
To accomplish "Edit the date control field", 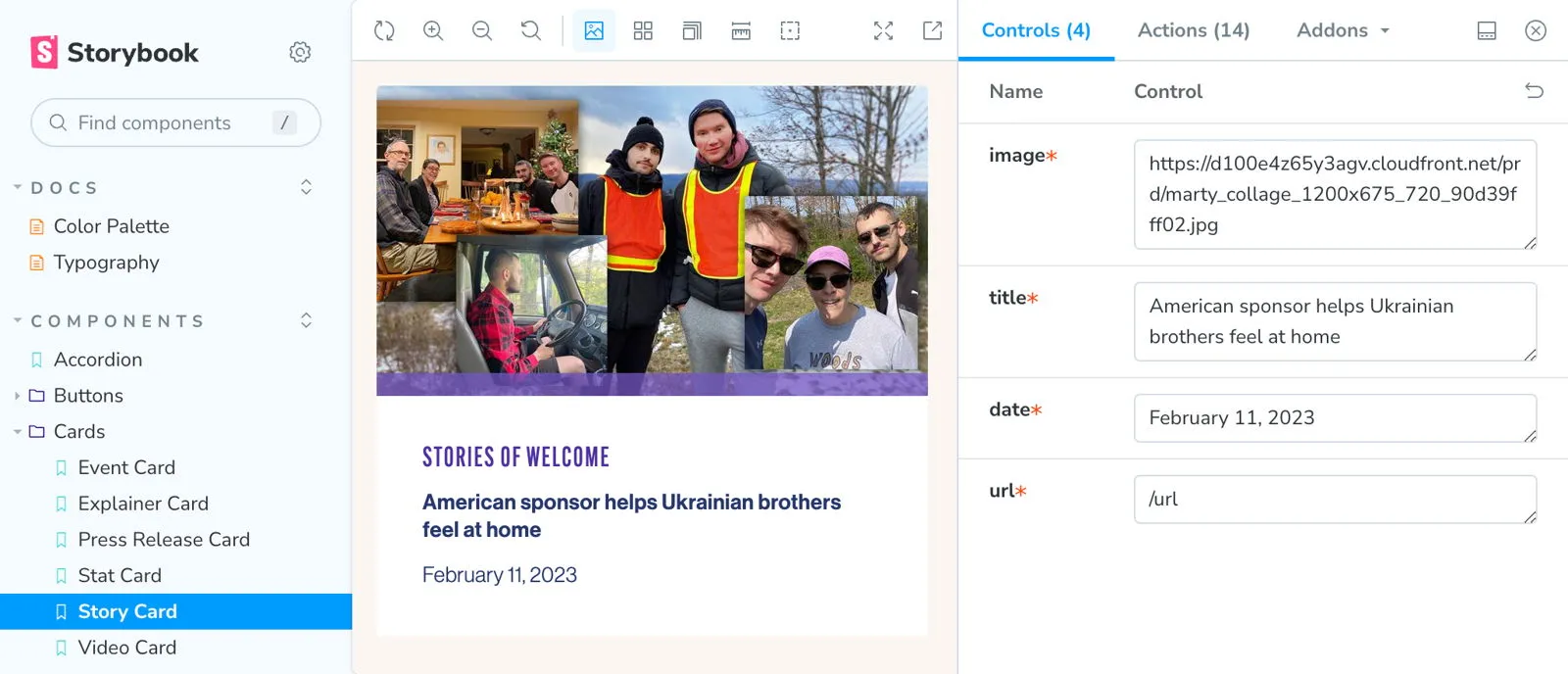I will coord(1335,418).
